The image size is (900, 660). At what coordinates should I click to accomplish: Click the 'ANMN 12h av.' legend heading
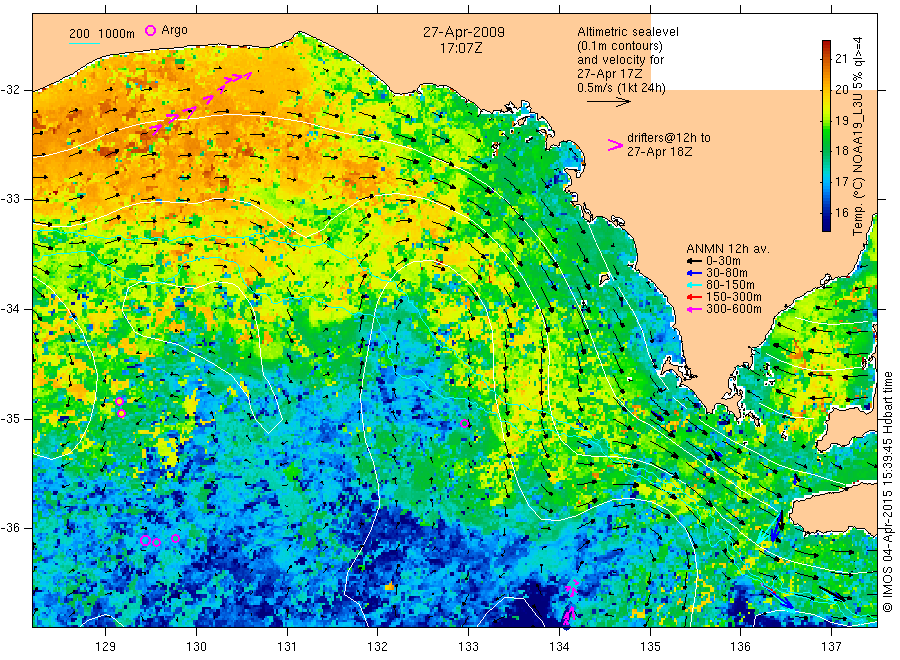coord(728,249)
